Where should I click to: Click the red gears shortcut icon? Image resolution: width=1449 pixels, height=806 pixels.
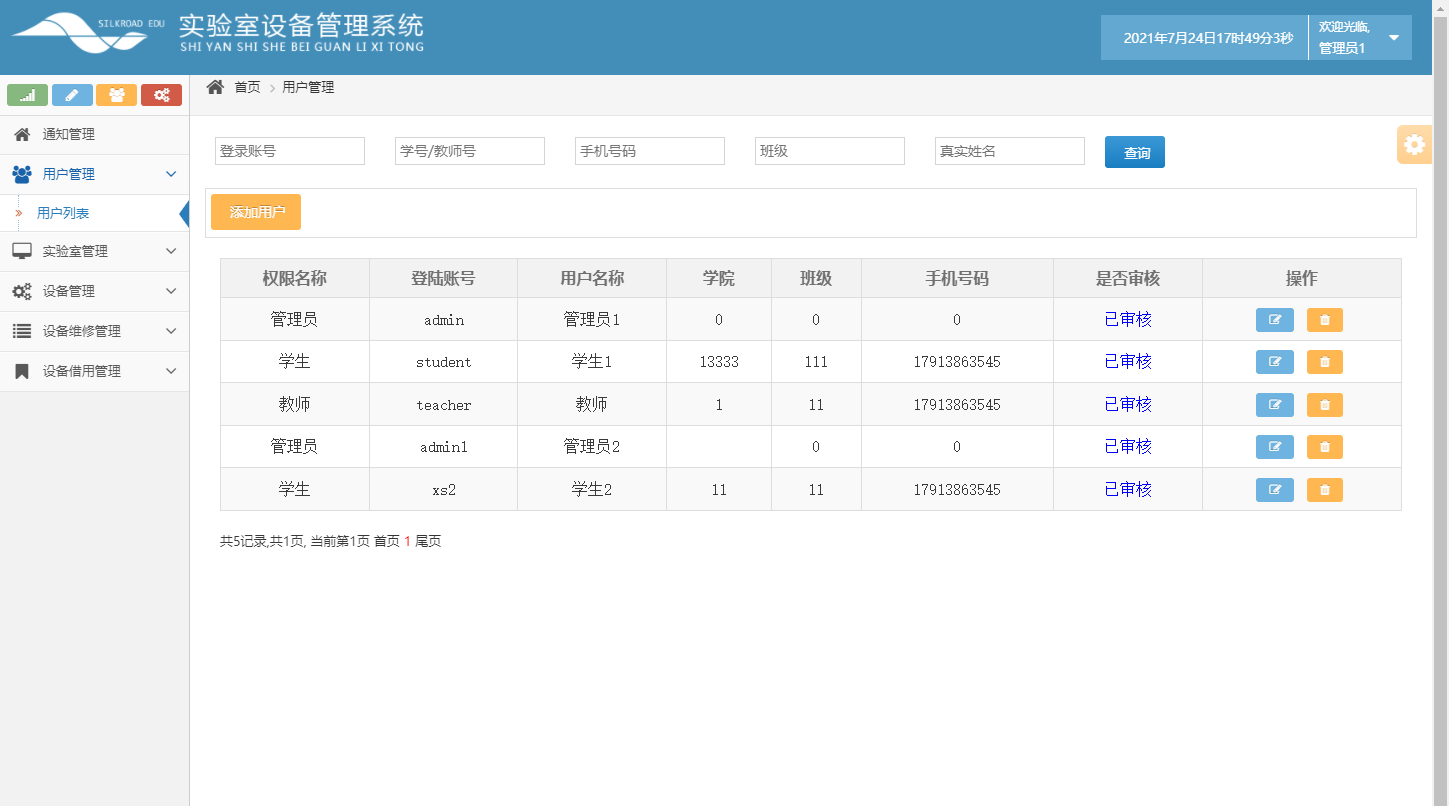point(161,94)
